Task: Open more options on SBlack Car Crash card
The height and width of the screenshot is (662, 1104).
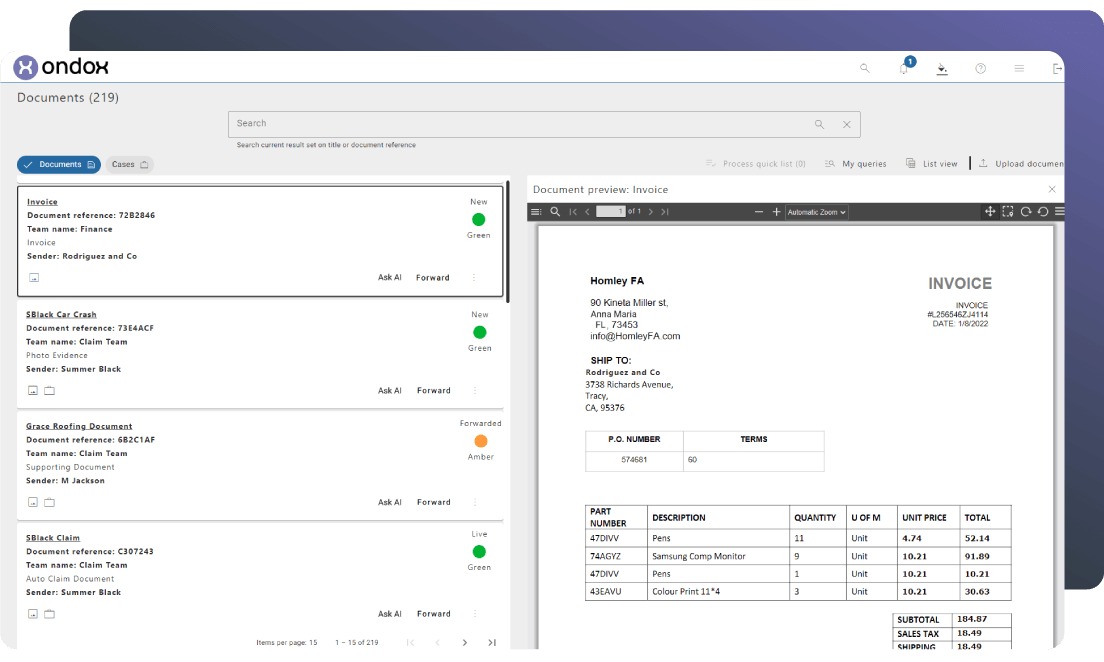Action: 475,390
